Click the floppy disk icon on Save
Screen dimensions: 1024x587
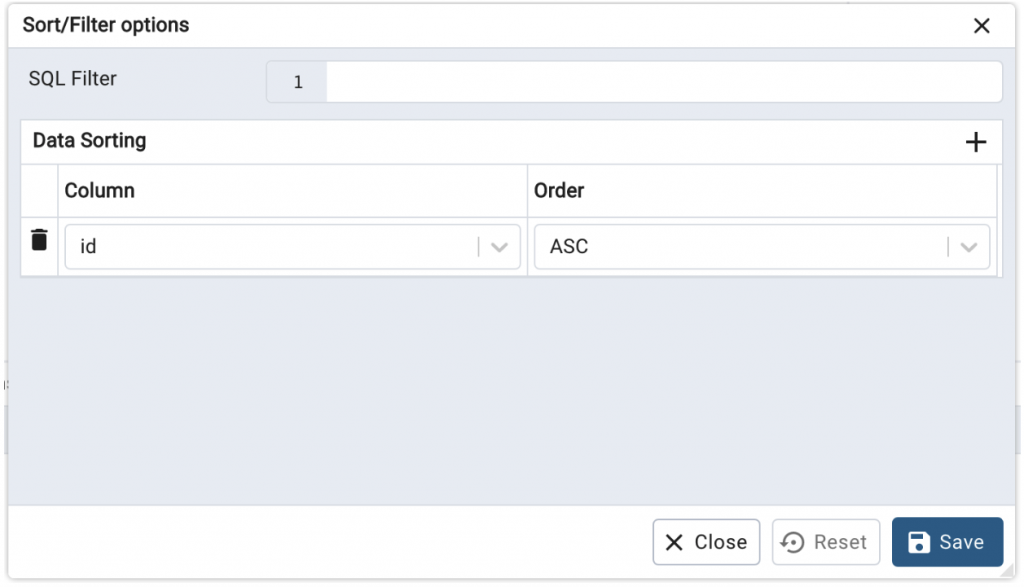point(918,542)
